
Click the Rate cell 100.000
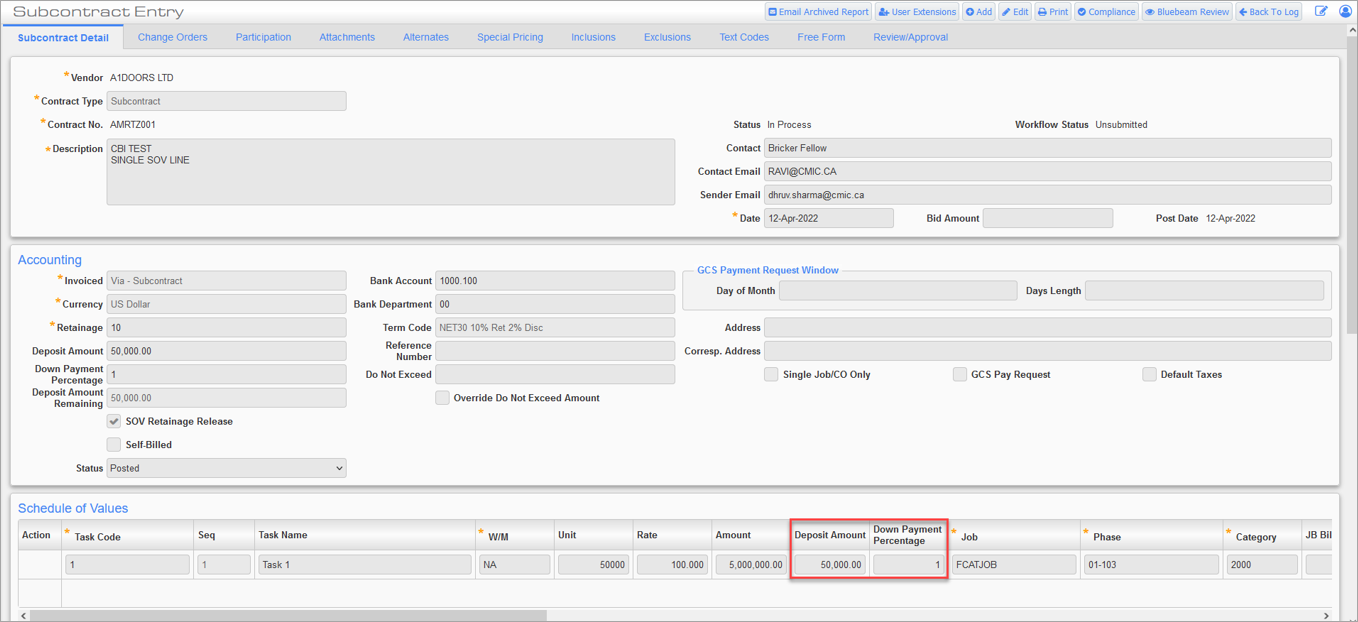[x=672, y=565]
